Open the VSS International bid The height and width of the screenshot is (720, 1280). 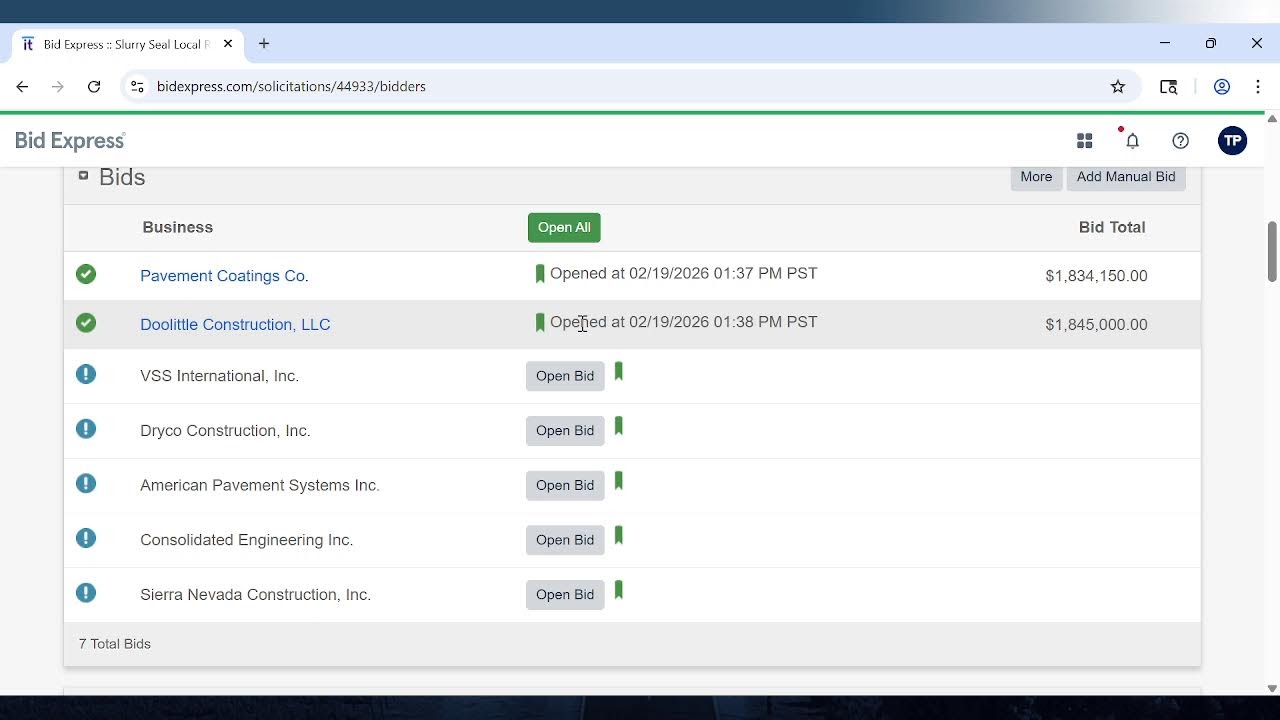click(x=565, y=376)
